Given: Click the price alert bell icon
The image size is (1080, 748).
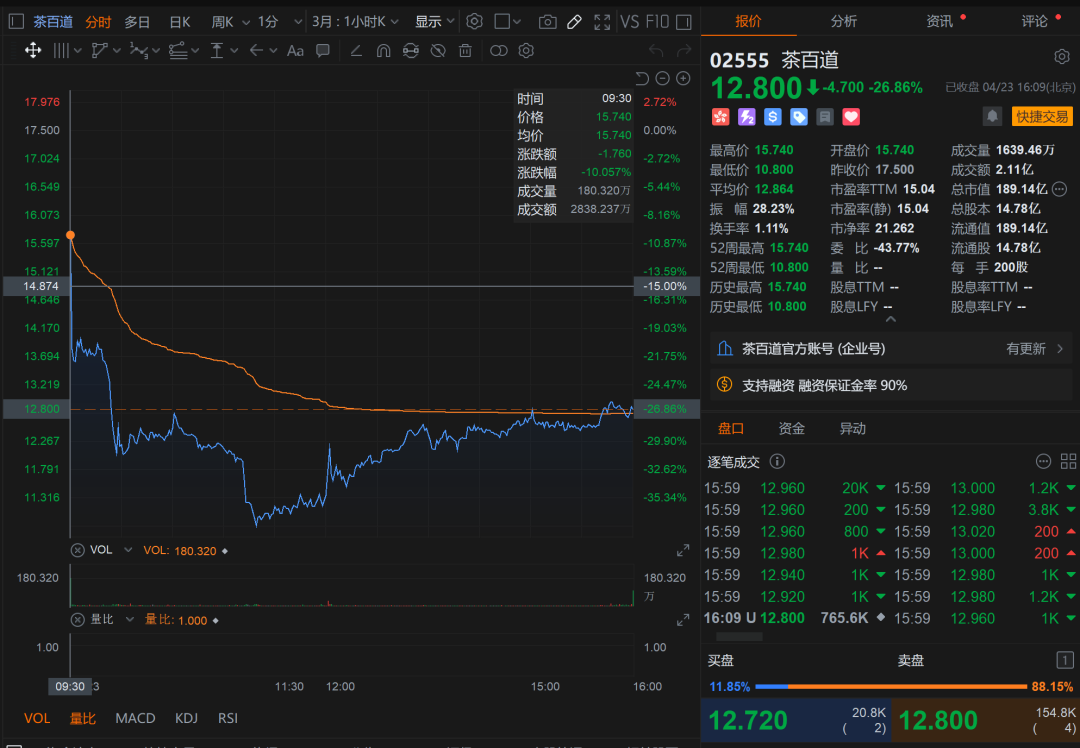Looking at the screenshot, I should [992, 116].
